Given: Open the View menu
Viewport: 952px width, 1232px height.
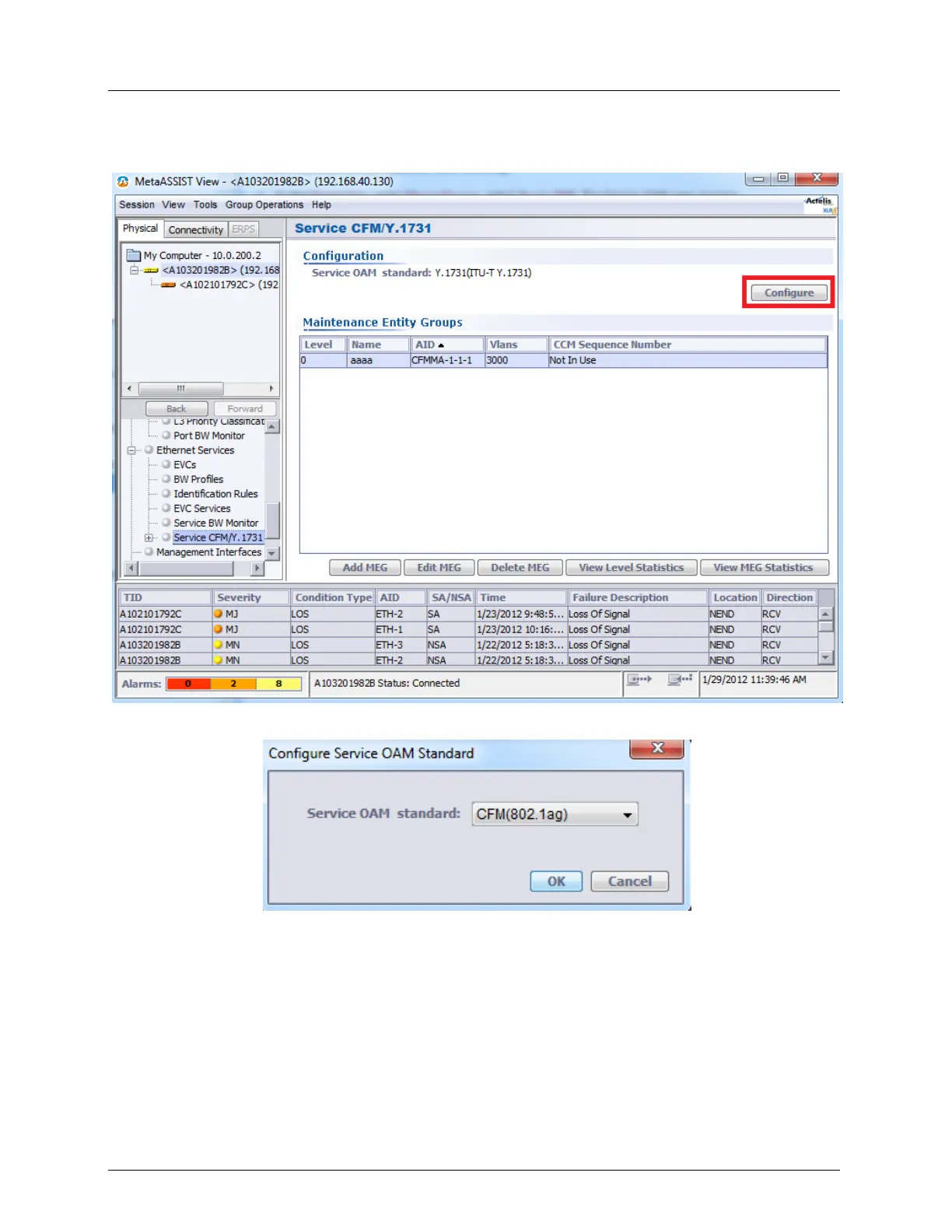Looking at the screenshot, I should pos(173,205).
